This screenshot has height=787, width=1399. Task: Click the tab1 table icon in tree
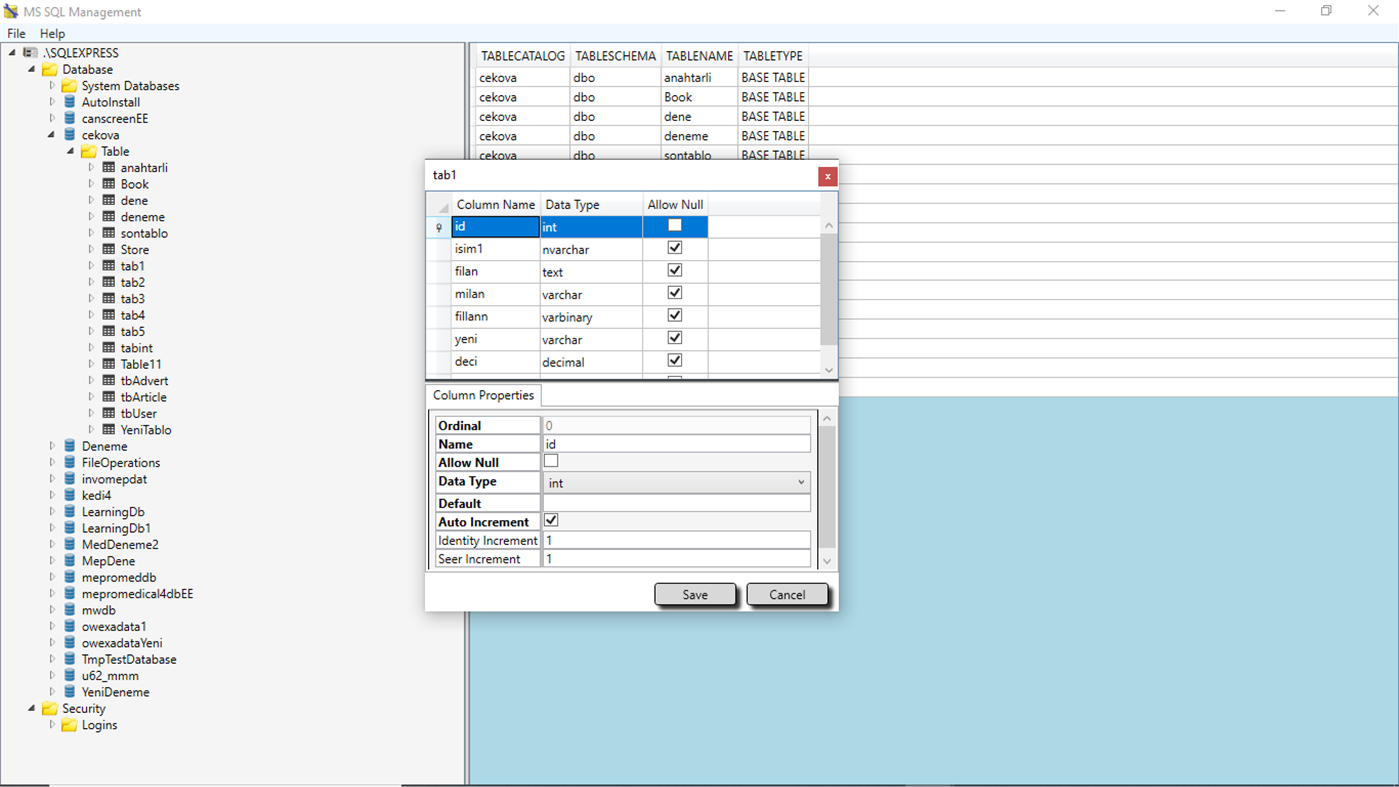(x=109, y=266)
